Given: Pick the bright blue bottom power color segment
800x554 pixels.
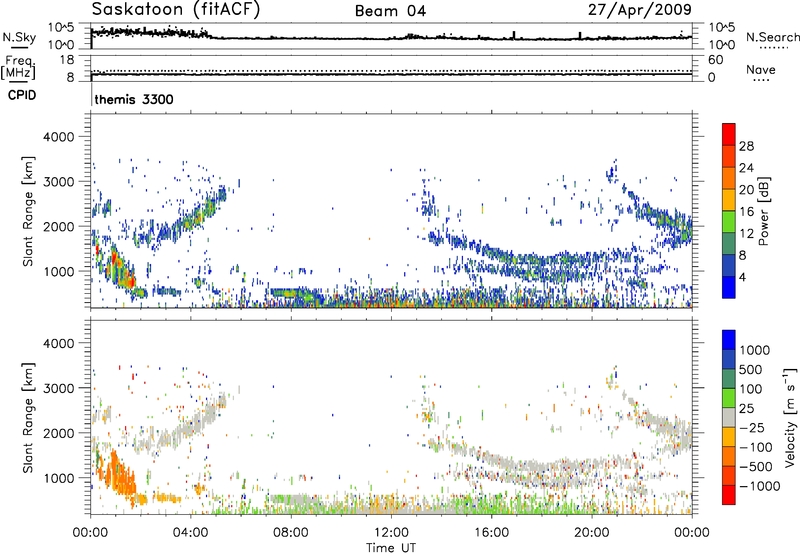Looking at the screenshot, I should [729, 287].
